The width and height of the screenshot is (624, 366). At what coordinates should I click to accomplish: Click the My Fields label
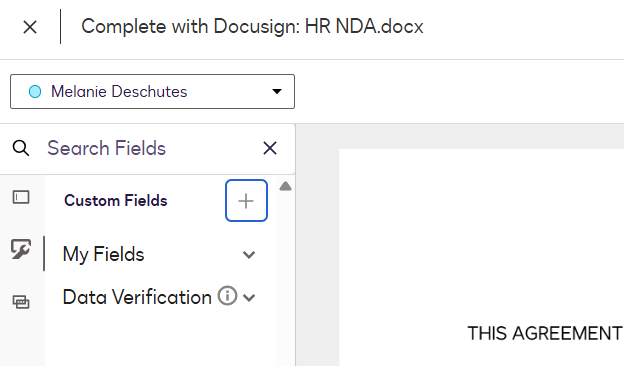tap(103, 254)
